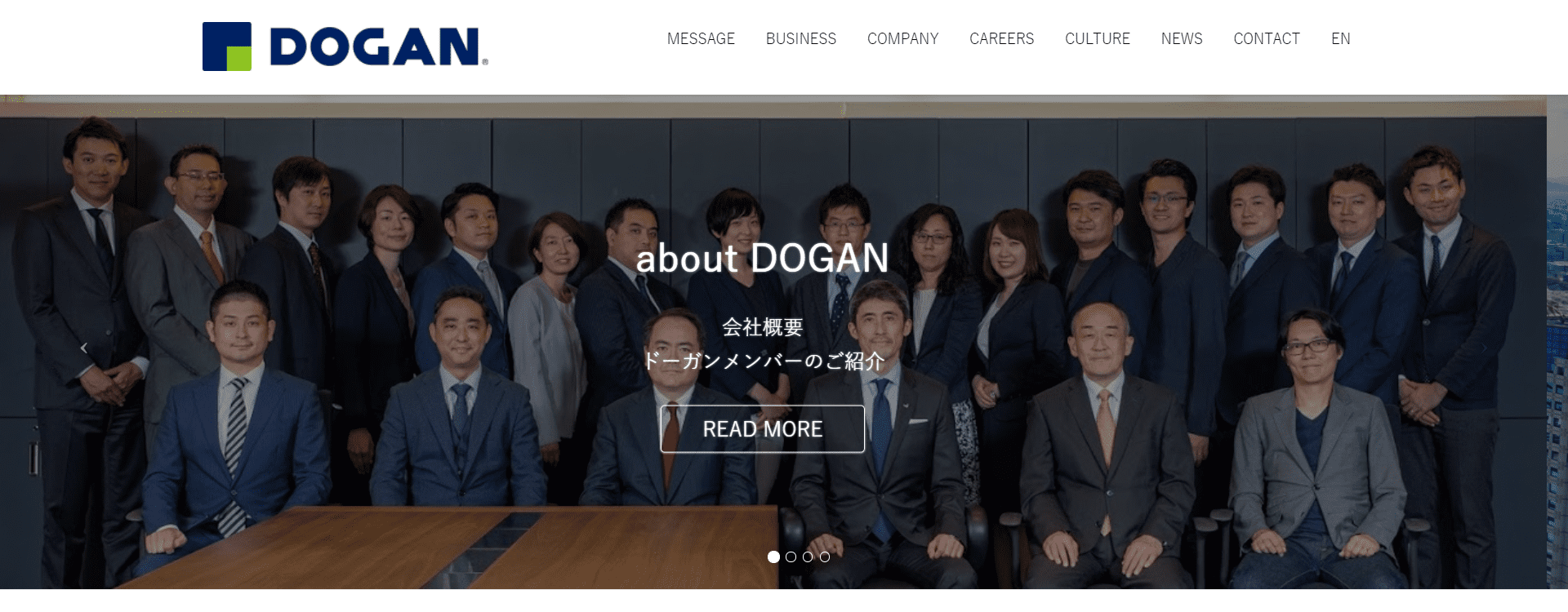Select the second carousel indicator dot
The width and height of the screenshot is (1568, 612).
(791, 557)
